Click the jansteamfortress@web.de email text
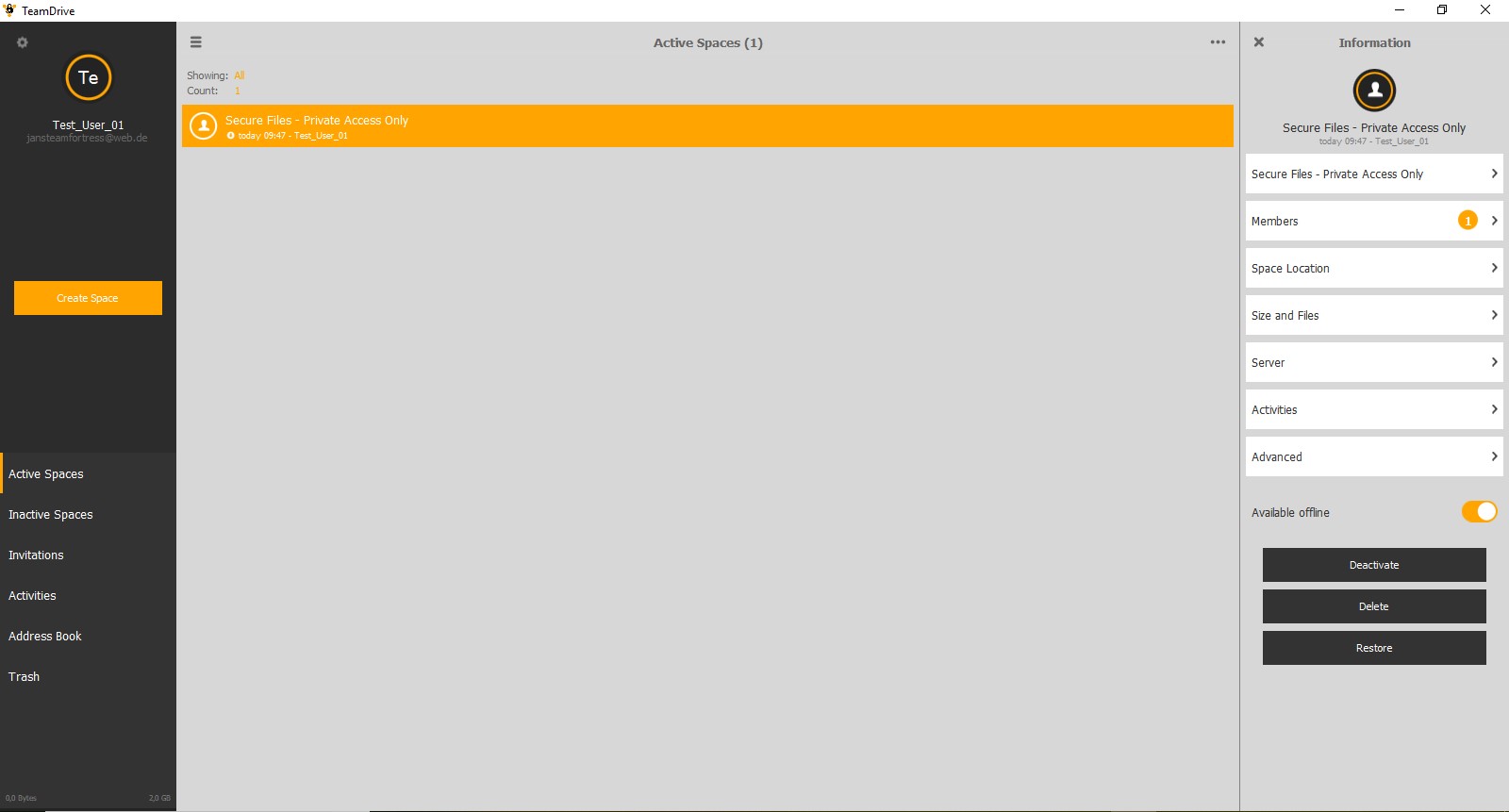The height and width of the screenshot is (812, 1509). coord(87,138)
